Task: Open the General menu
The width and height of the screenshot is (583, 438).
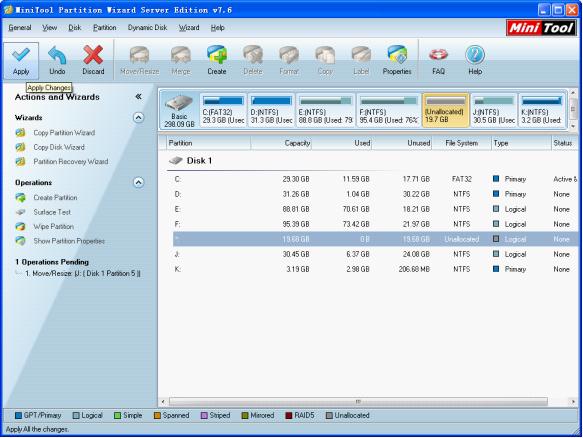Action: [20, 28]
